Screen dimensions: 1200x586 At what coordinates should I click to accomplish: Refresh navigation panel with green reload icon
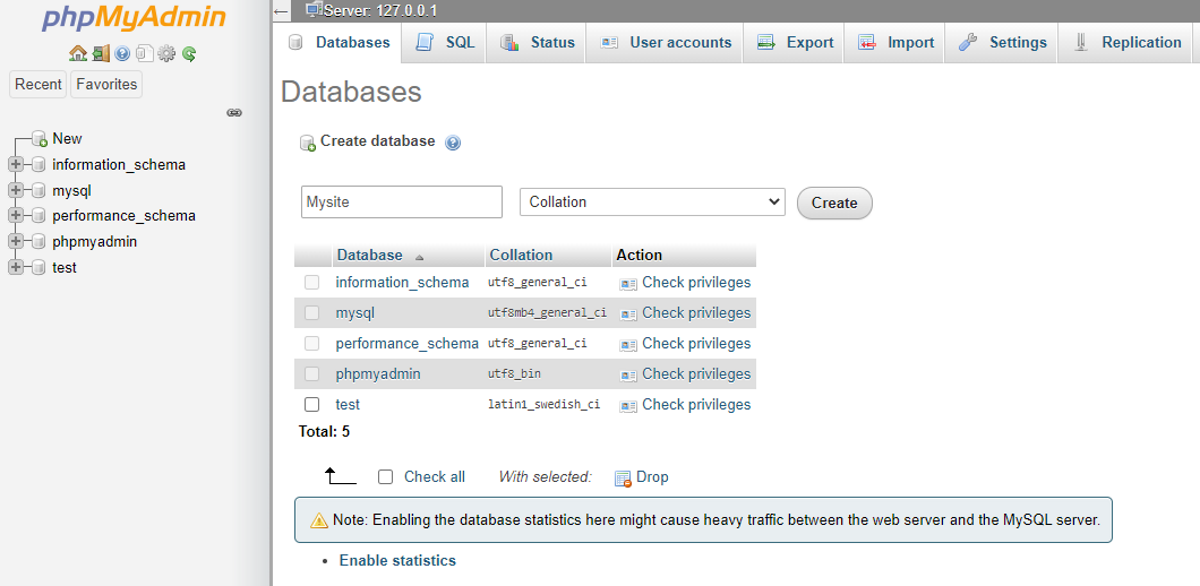pos(189,53)
